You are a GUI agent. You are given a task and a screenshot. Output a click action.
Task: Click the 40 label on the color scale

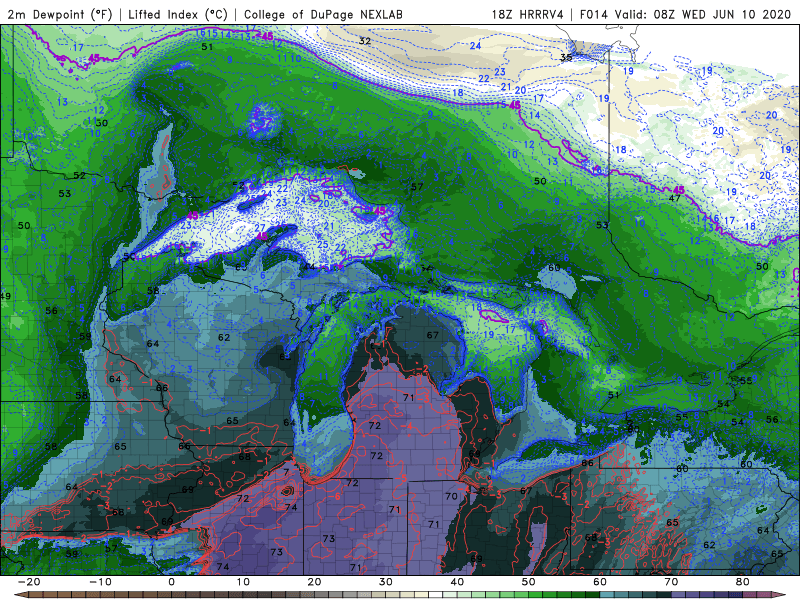pos(457,582)
